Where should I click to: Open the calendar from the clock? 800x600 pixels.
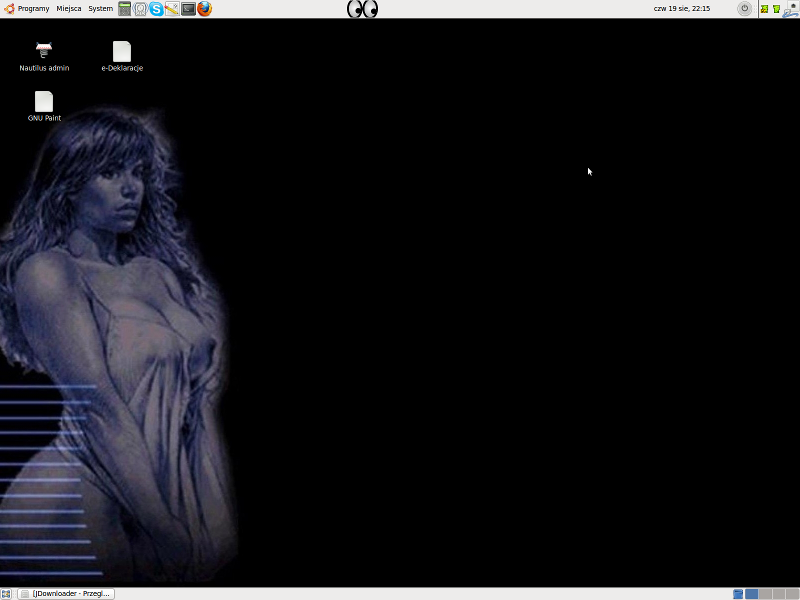pos(682,9)
